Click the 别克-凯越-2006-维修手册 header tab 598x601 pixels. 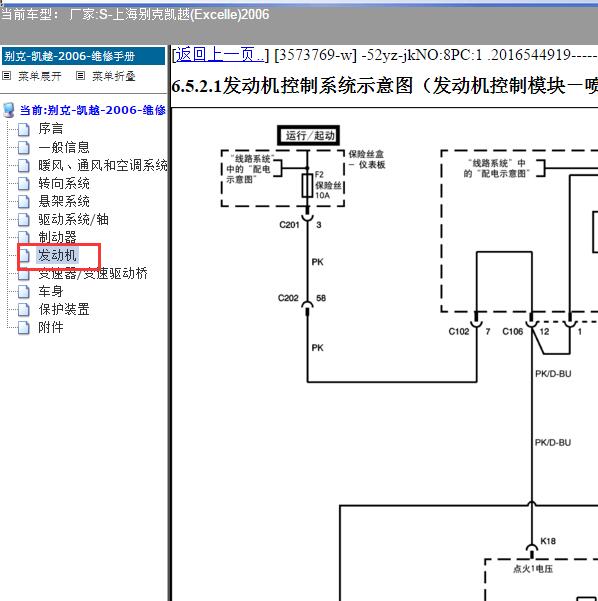point(84,56)
